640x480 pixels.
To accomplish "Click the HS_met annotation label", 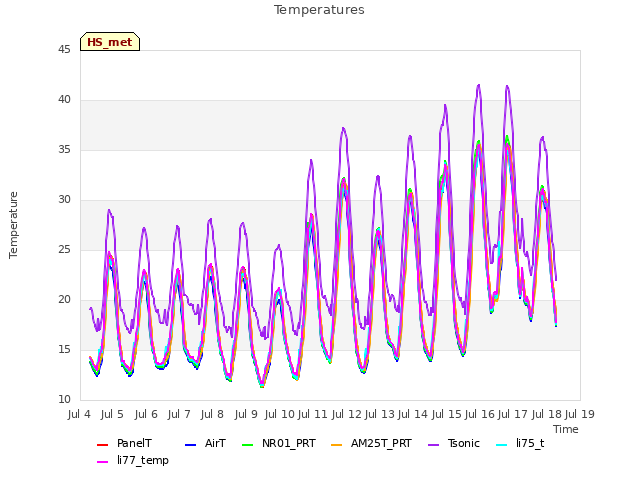I will [x=110, y=42].
